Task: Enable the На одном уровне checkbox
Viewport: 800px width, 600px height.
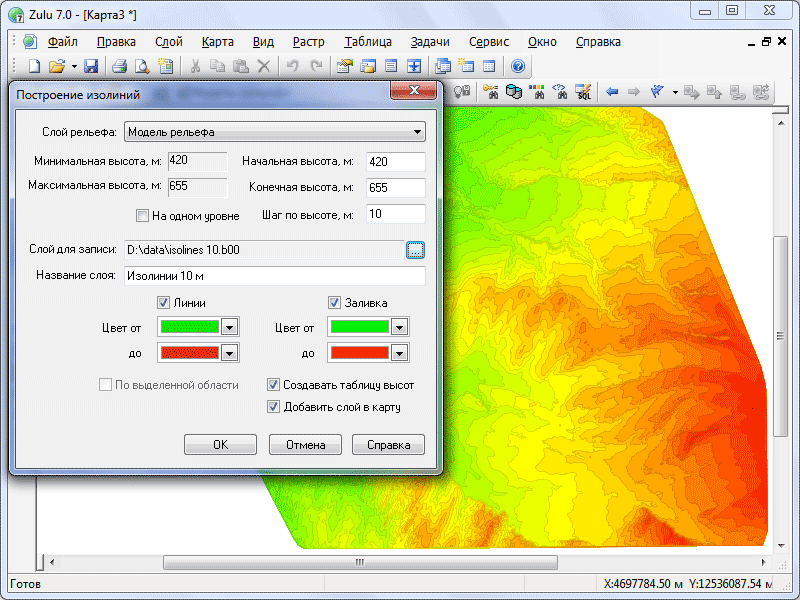Action: pyautogui.click(x=142, y=215)
